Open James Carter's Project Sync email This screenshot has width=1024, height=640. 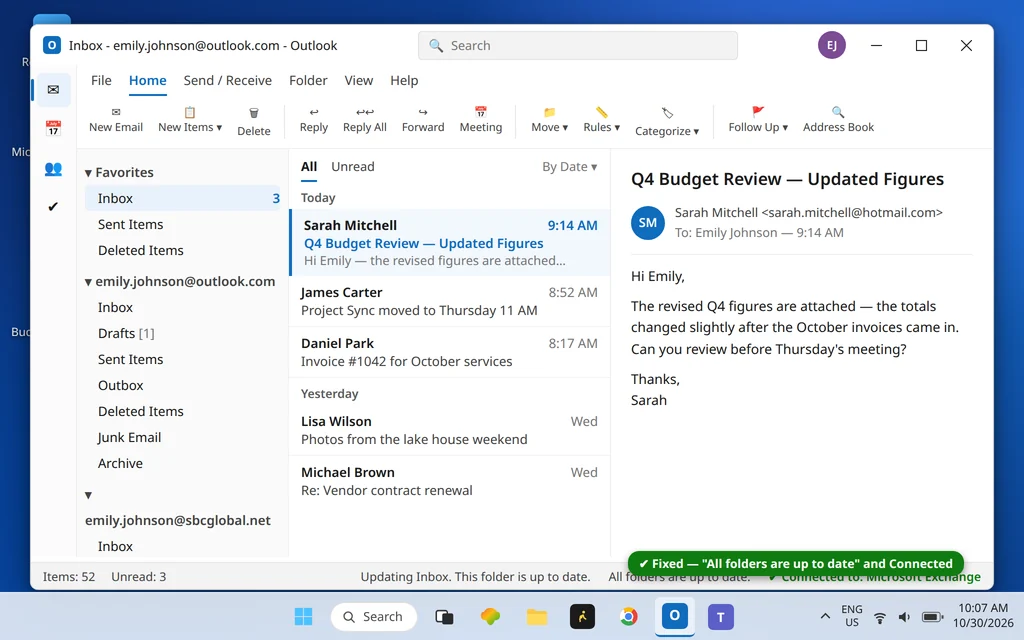tap(449, 301)
